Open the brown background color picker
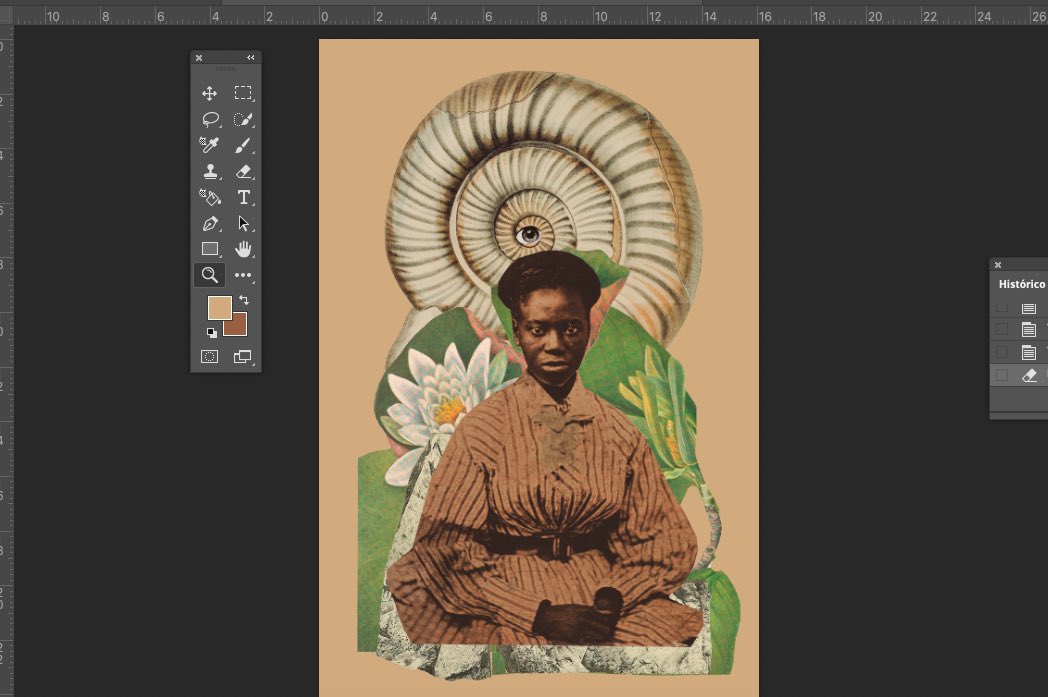Image resolution: width=1048 pixels, height=697 pixels. (x=237, y=326)
